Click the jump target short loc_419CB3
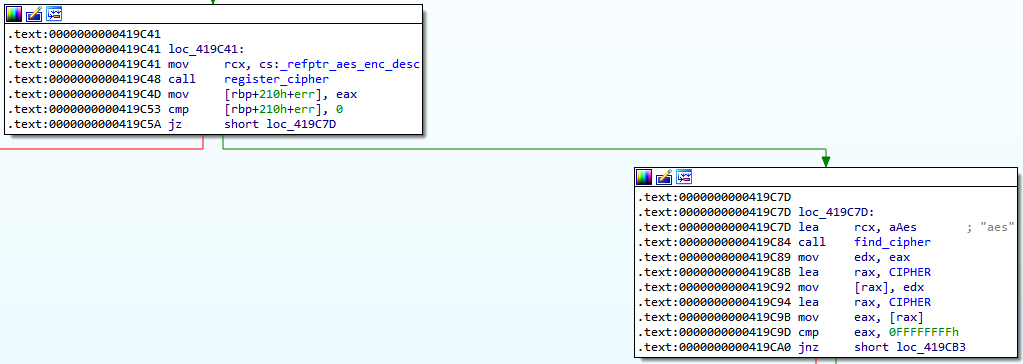The image size is (1023, 364). pyautogui.click(x=910, y=347)
